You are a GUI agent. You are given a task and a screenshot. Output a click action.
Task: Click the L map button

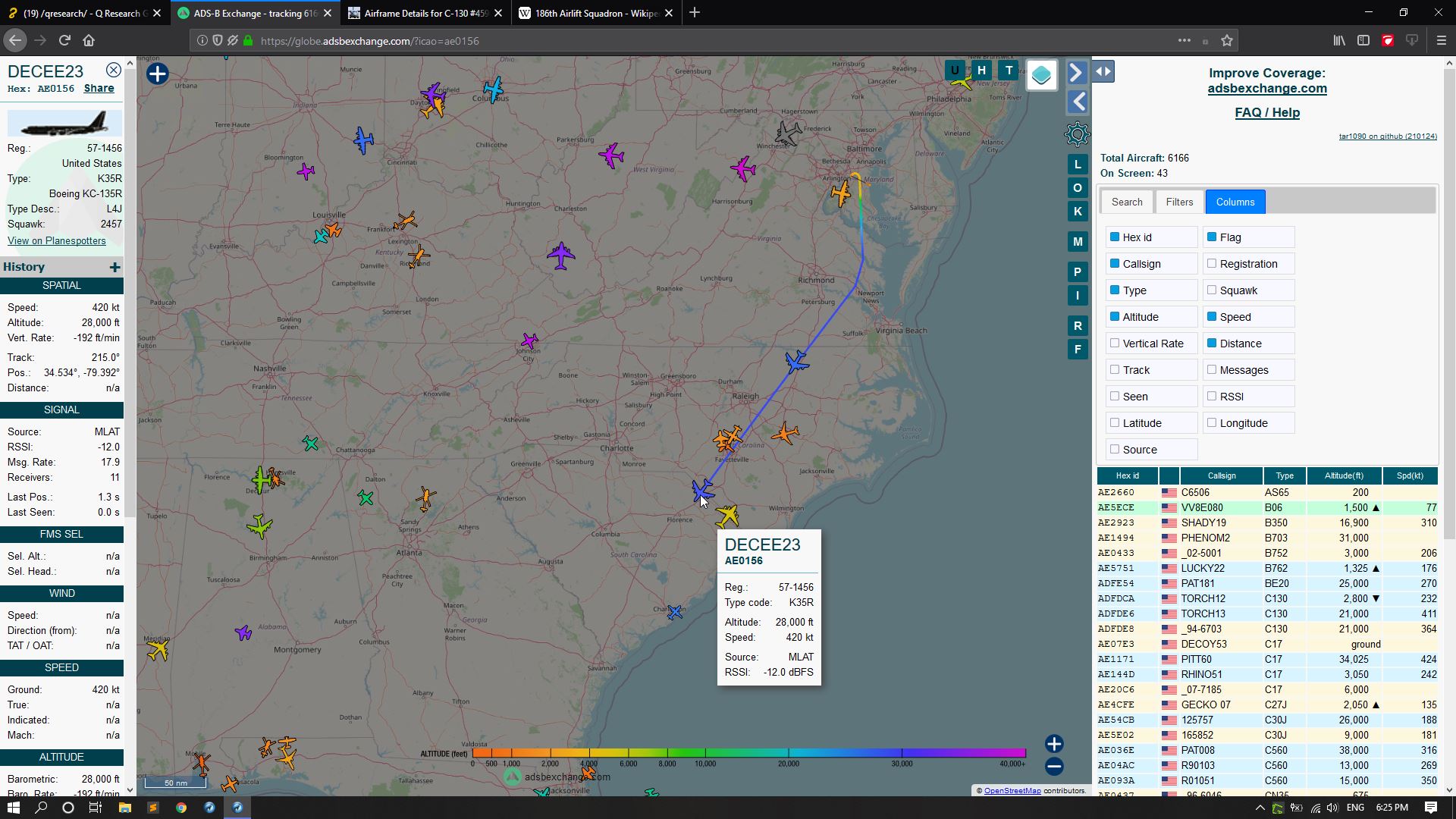pyautogui.click(x=1078, y=164)
